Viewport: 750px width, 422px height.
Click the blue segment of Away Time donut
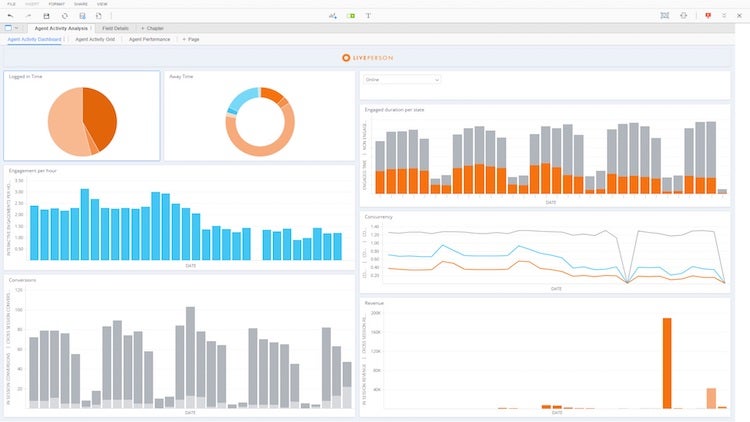click(x=242, y=98)
